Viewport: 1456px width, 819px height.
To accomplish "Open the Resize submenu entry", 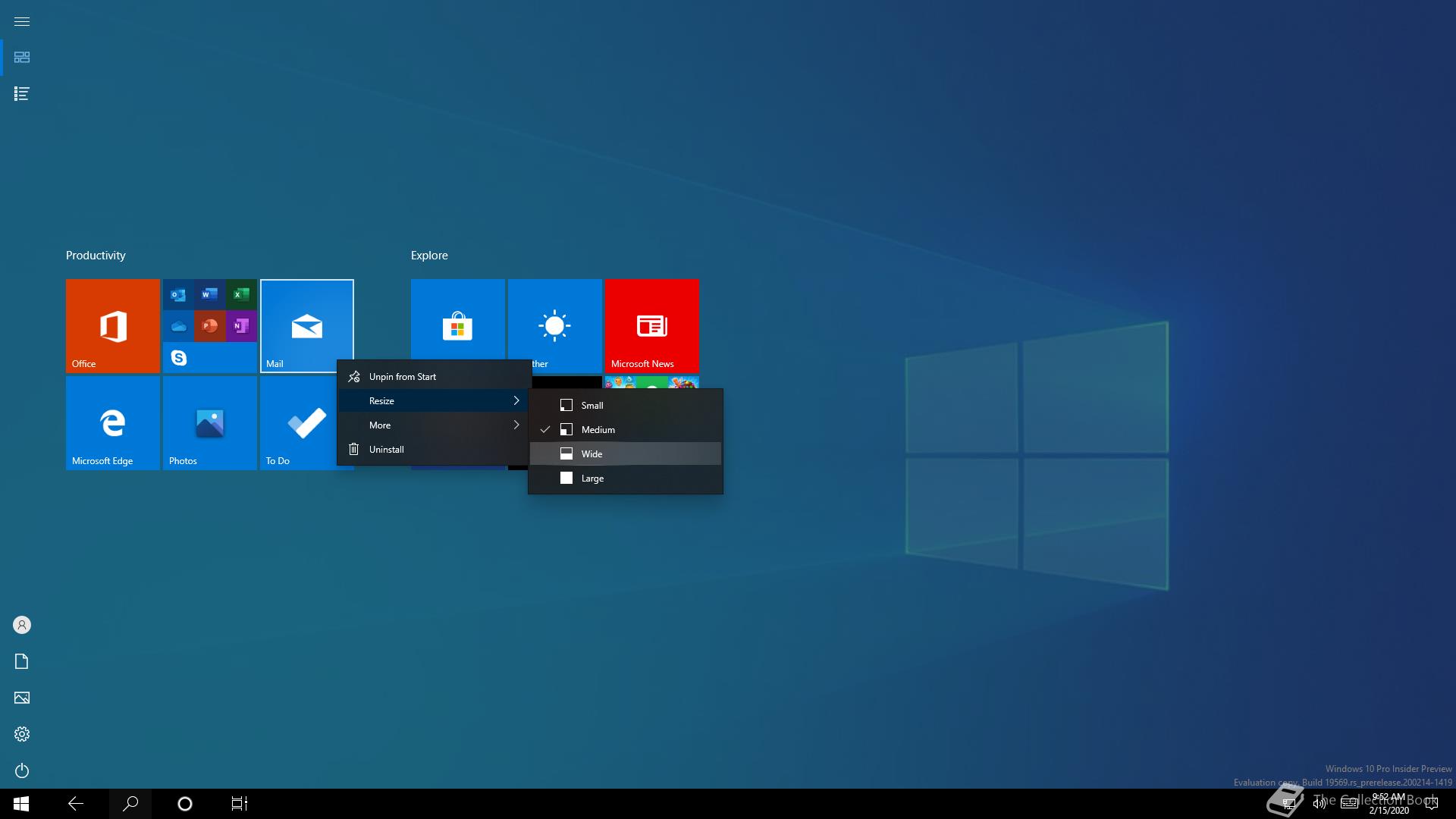I will click(x=434, y=401).
